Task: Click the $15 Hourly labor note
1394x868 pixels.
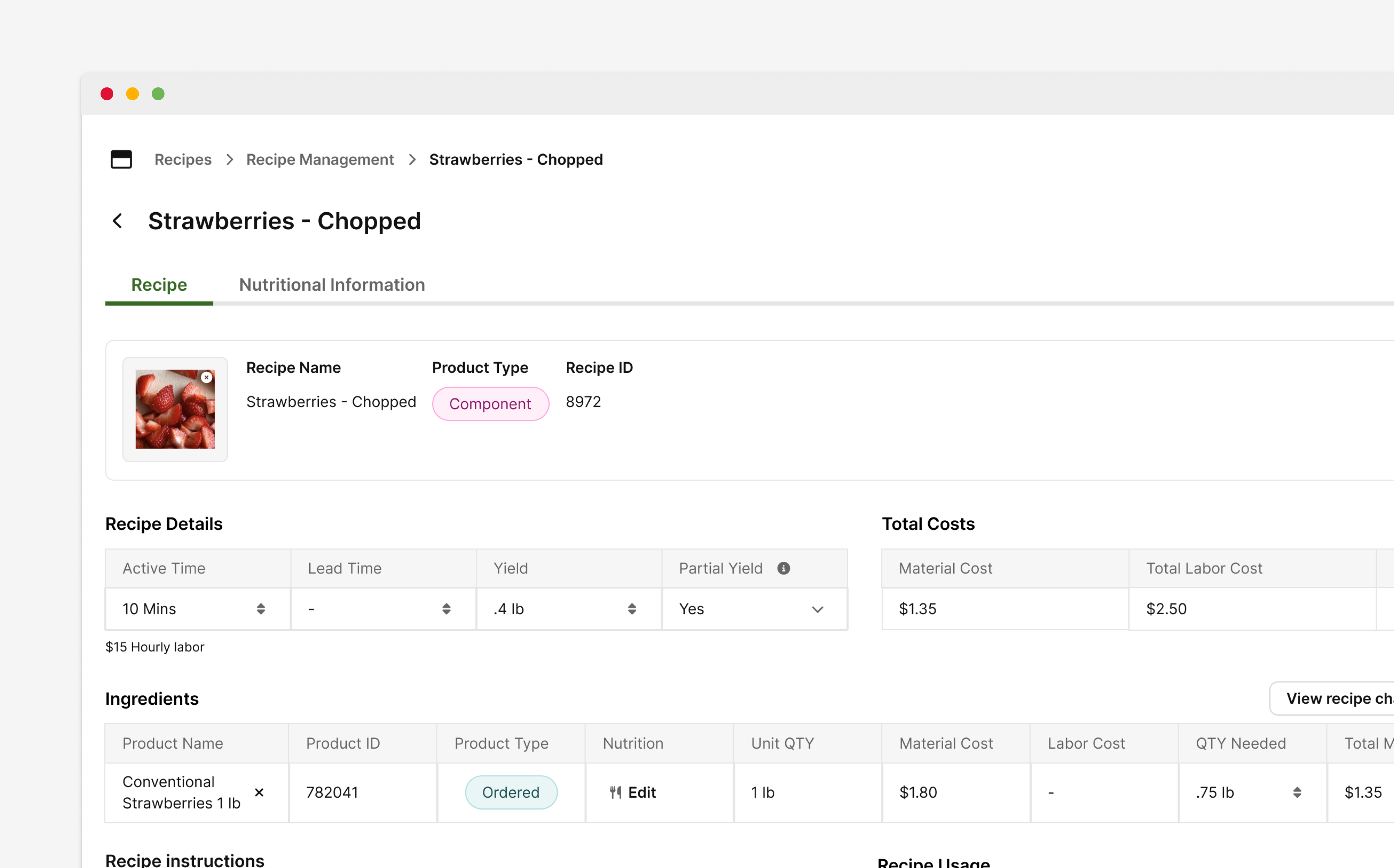Action: (x=155, y=647)
